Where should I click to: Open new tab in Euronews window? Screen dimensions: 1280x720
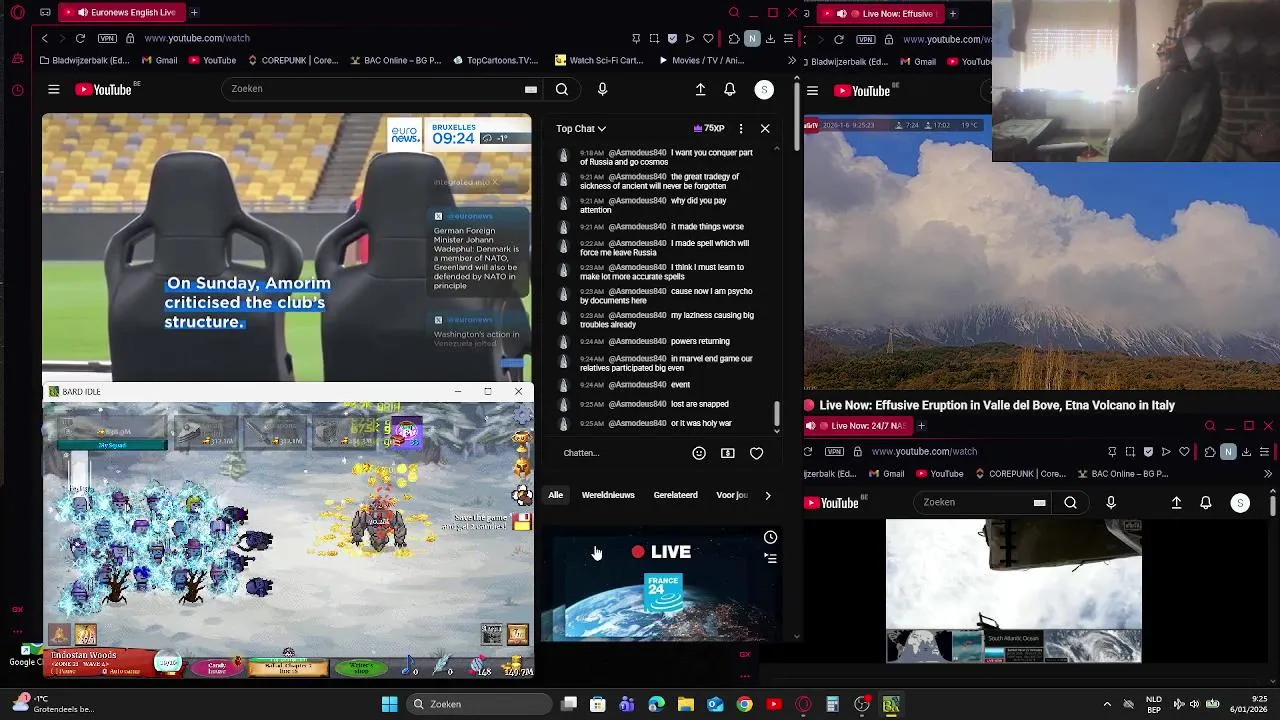point(194,13)
